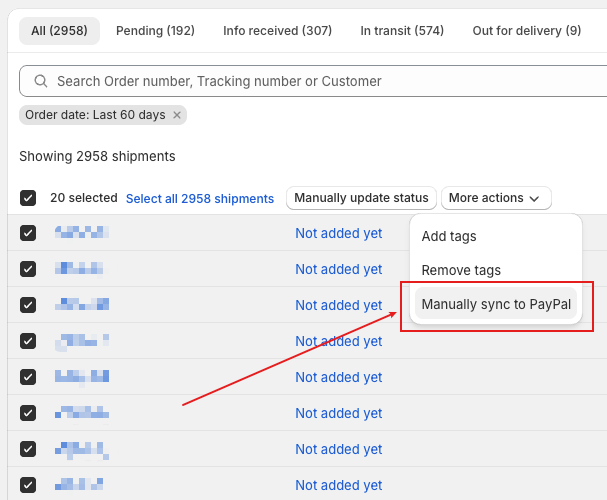
Task: Switch to In transit (574) tab
Action: coord(402,31)
